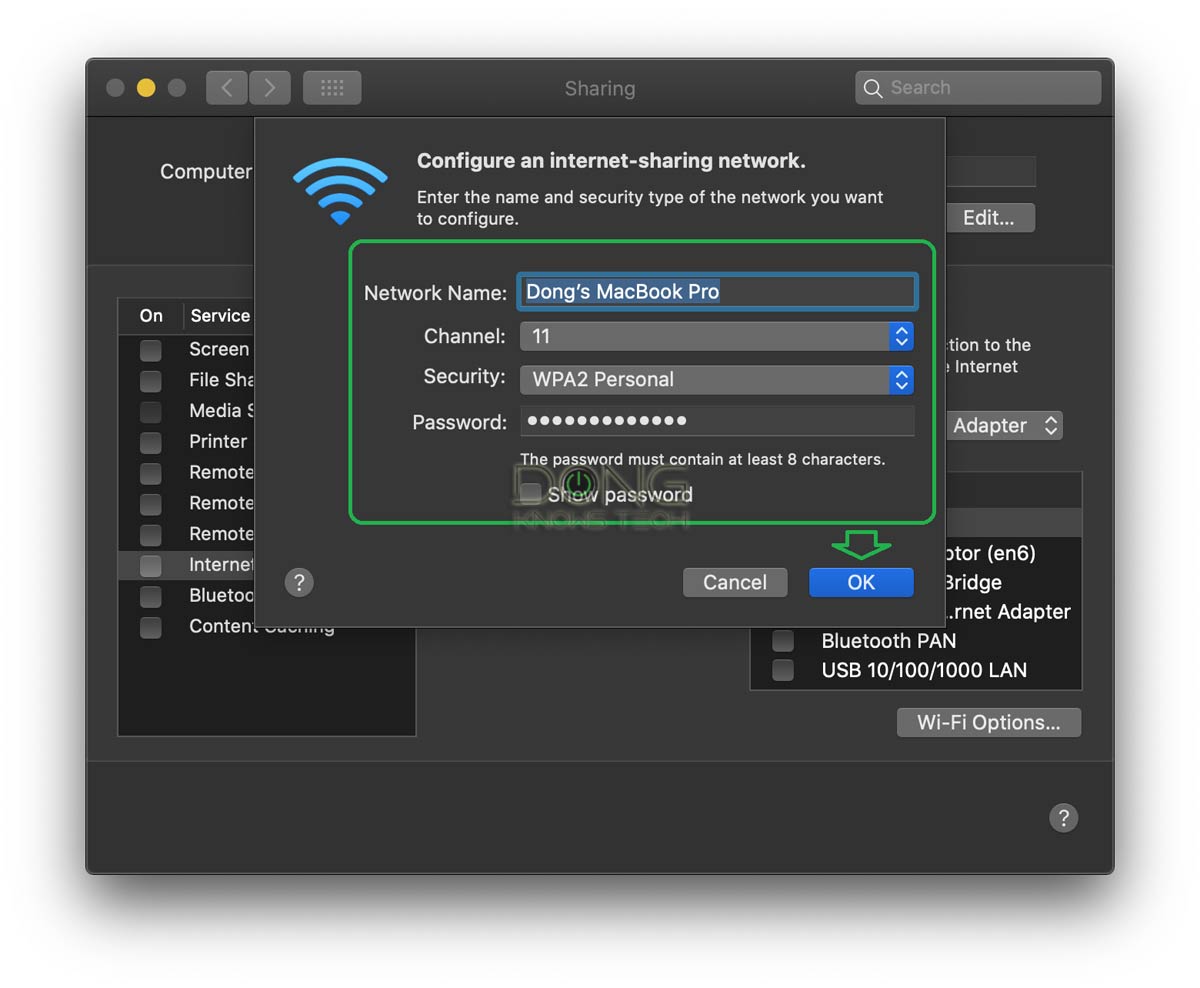Open the Security dropdown showing WPA2 Personal
This screenshot has width=1200, height=988.
tap(717, 379)
